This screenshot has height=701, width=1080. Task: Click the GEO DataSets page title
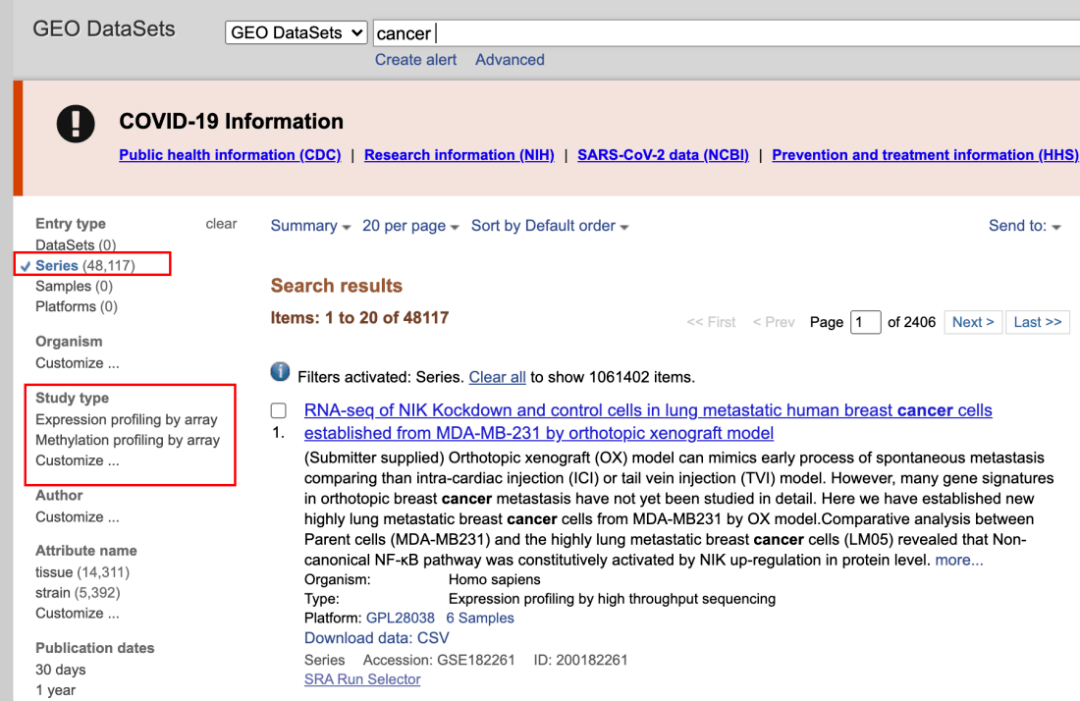tap(104, 29)
